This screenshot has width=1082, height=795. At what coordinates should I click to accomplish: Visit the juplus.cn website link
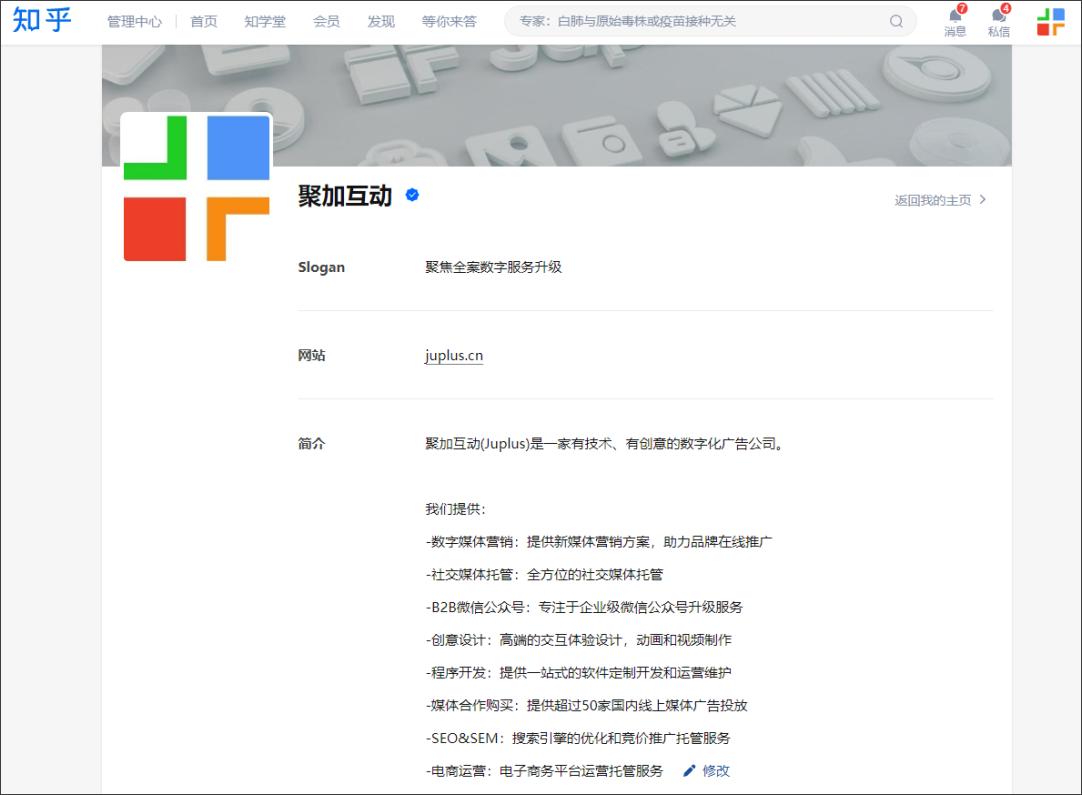point(452,355)
